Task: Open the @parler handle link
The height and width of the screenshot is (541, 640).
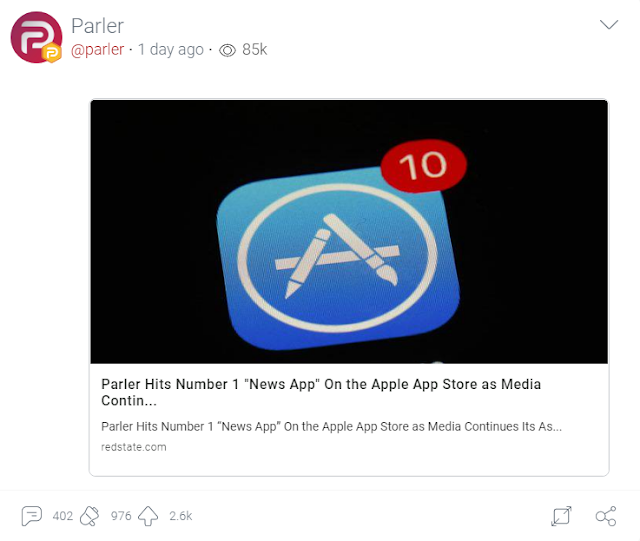Action: pos(98,50)
